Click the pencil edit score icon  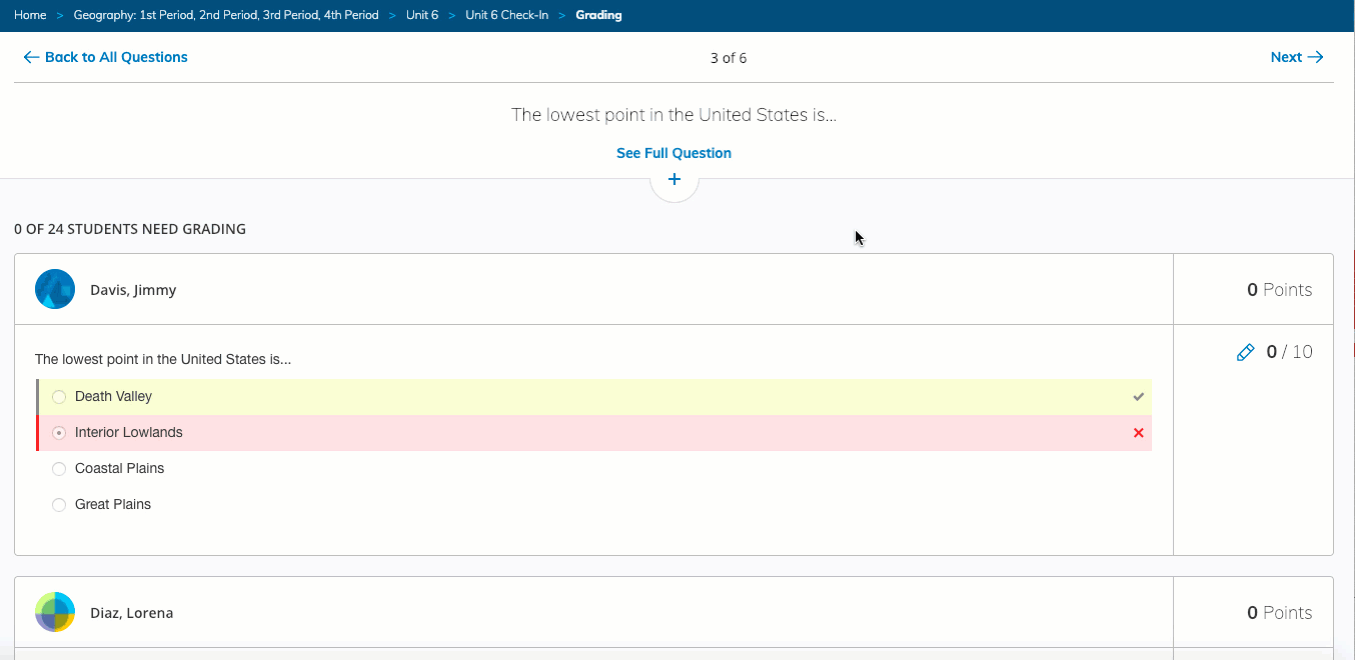[1245, 352]
